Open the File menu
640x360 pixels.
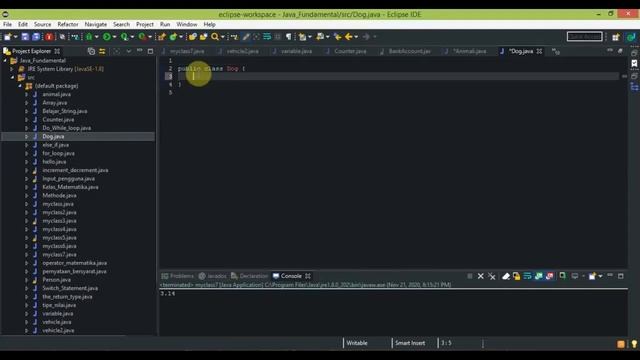pyautogui.click(x=7, y=24)
